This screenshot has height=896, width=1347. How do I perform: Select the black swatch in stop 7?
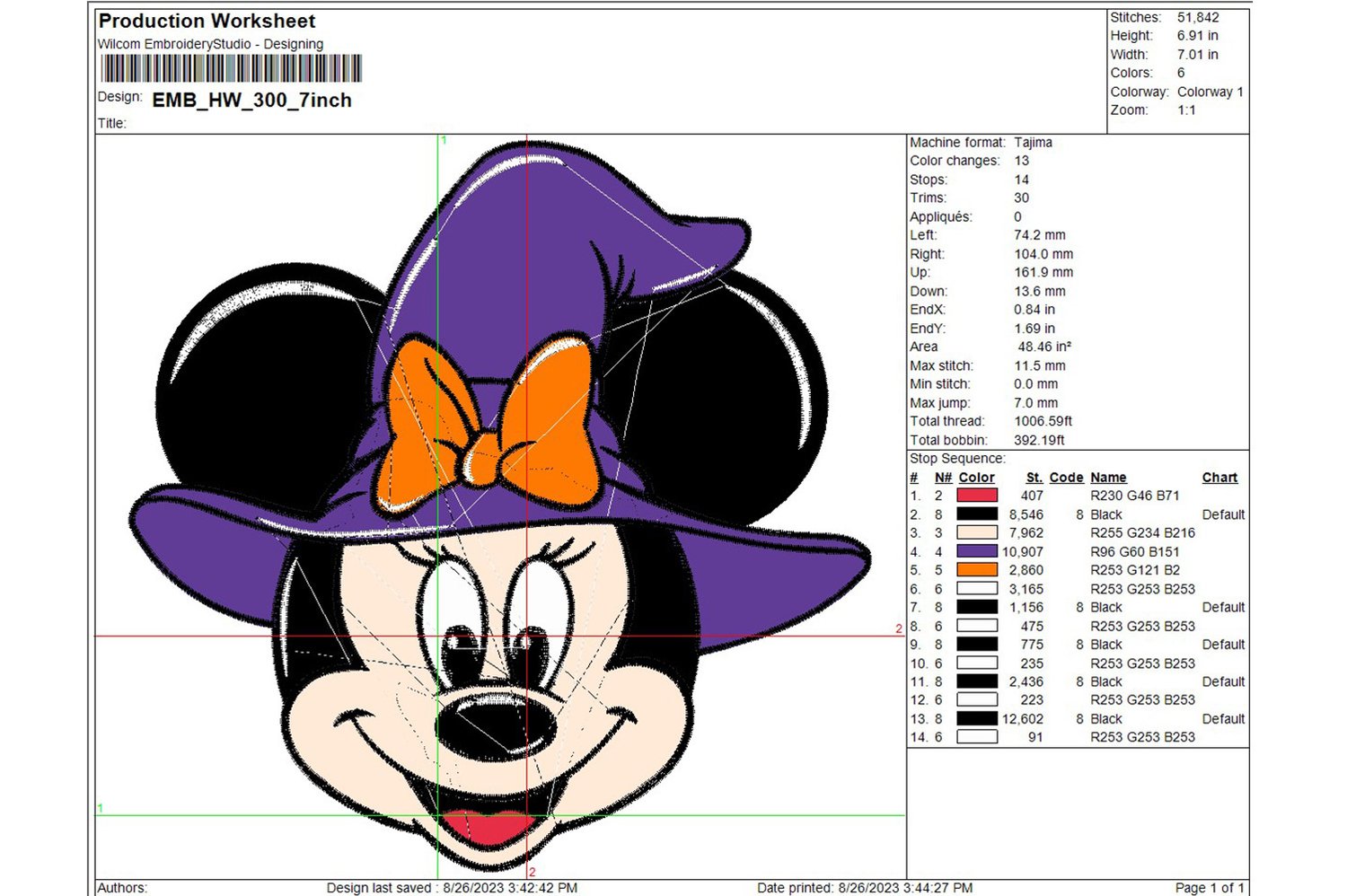977,607
